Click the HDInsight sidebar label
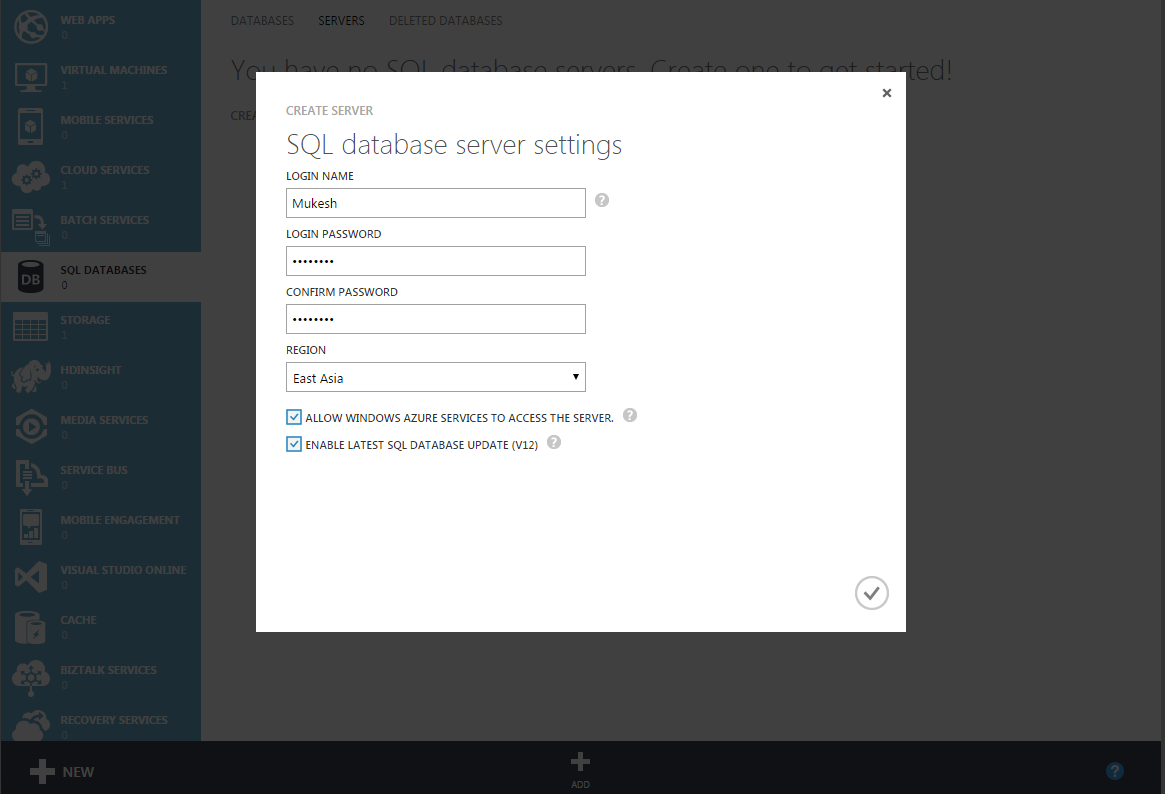 [91, 370]
